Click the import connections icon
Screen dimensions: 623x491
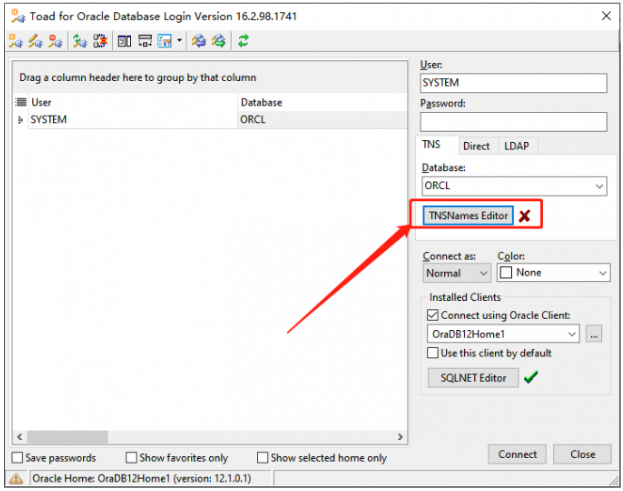(199, 41)
